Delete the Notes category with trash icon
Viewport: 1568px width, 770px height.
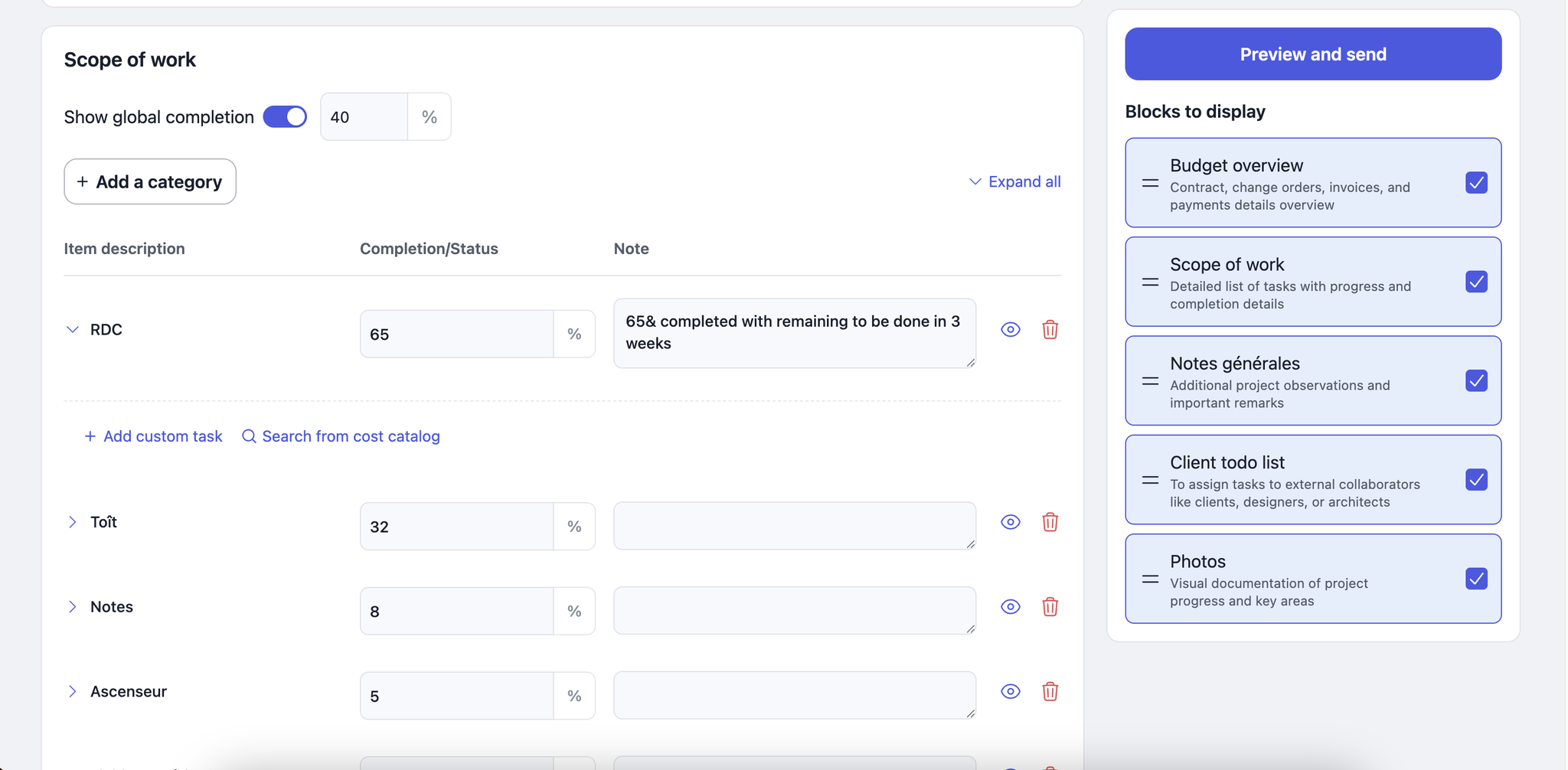pyautogui.click(x=1050, y=607)
